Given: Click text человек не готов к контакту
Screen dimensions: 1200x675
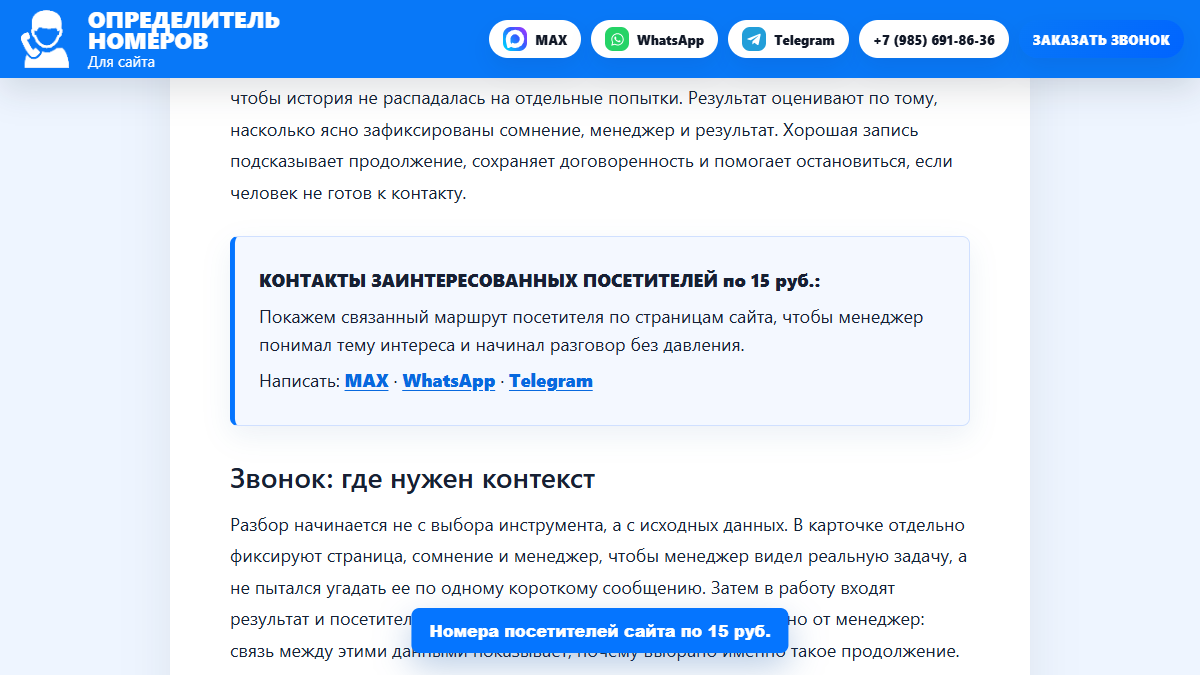Looking at the screenshot, I should point(348,193).
